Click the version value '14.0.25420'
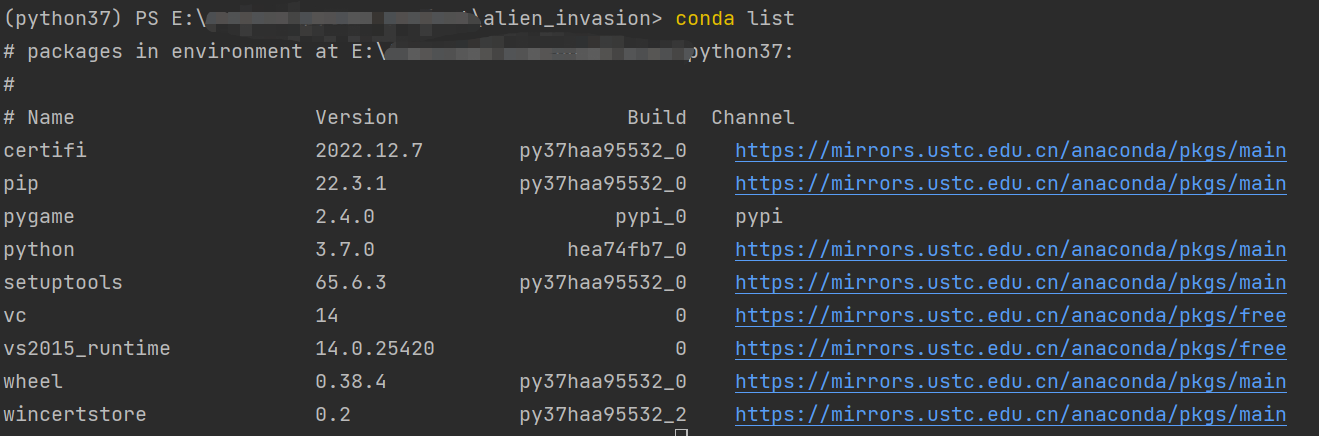This screenshot has height=436, width=1319. click(375, 349)
